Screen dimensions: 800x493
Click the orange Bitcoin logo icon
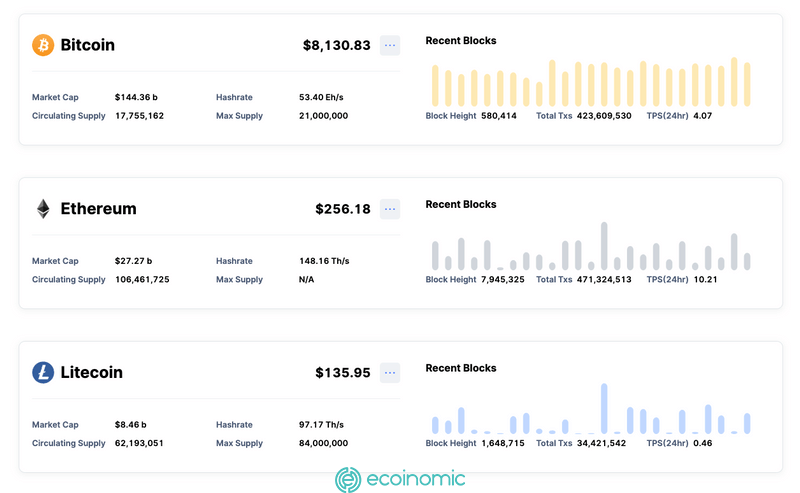tap(43, 45)
